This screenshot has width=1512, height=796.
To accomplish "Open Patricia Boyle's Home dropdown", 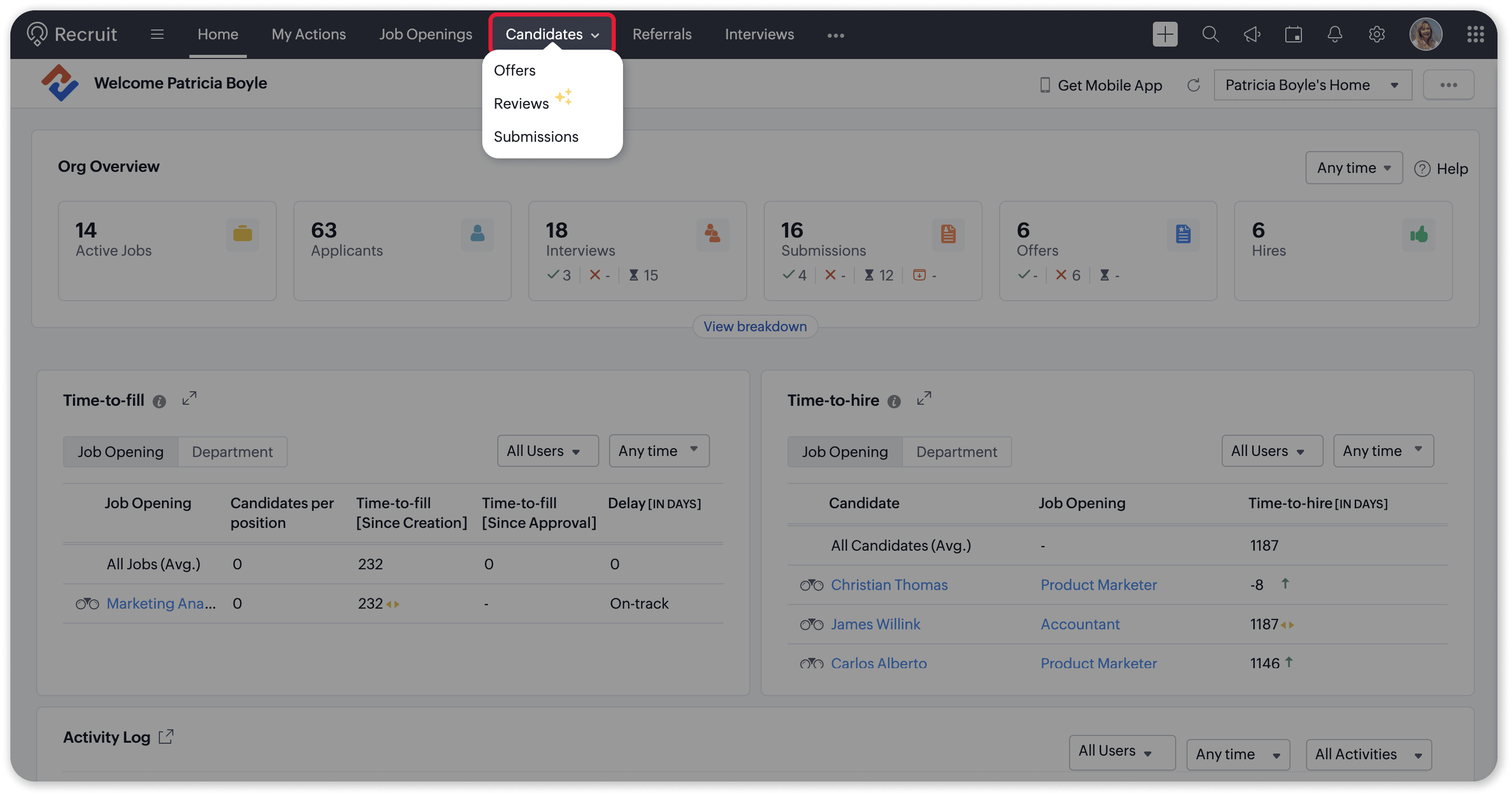I will [x=1312, y=85].
